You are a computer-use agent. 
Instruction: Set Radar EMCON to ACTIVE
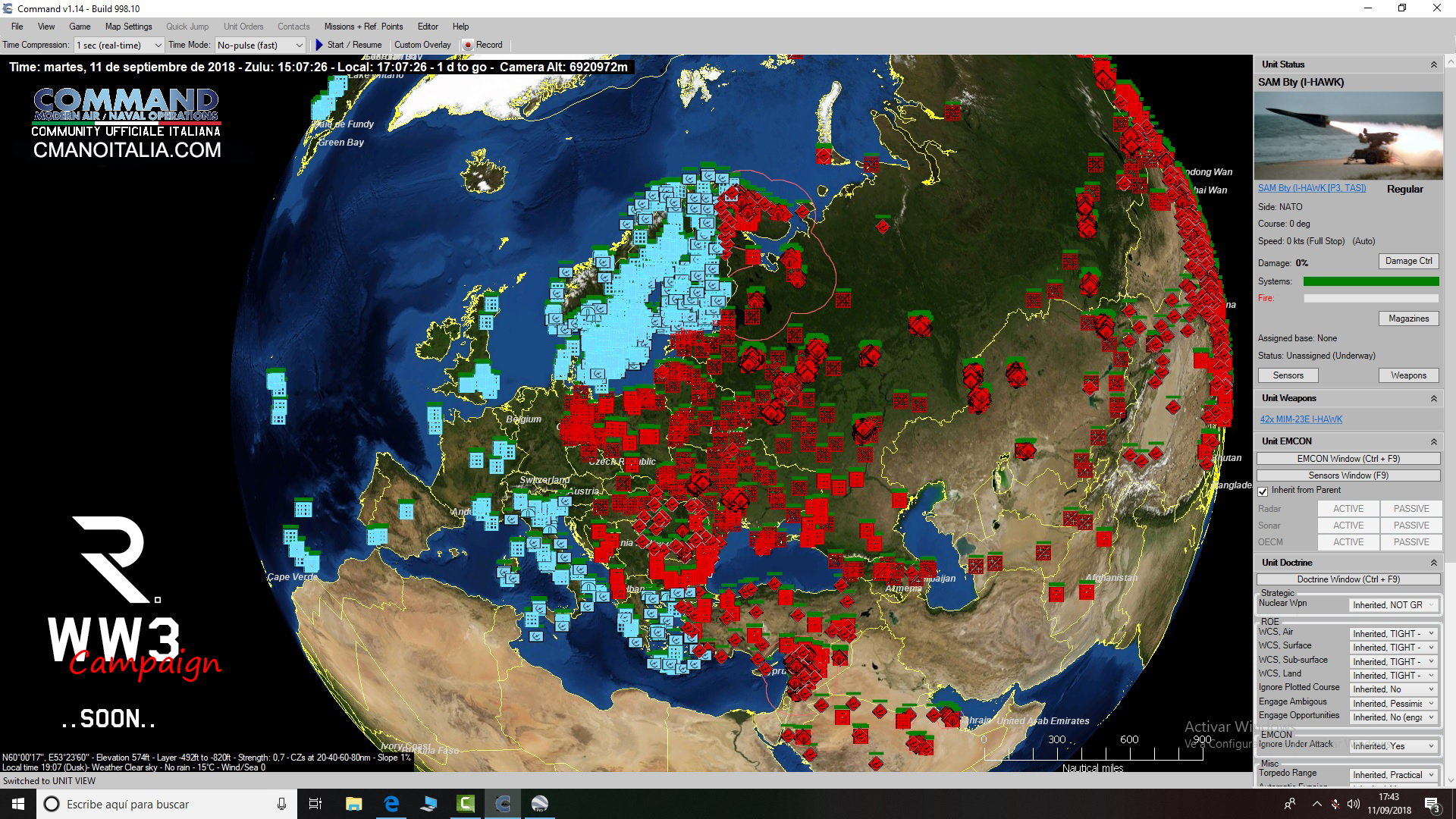[x=1348, y=509]
